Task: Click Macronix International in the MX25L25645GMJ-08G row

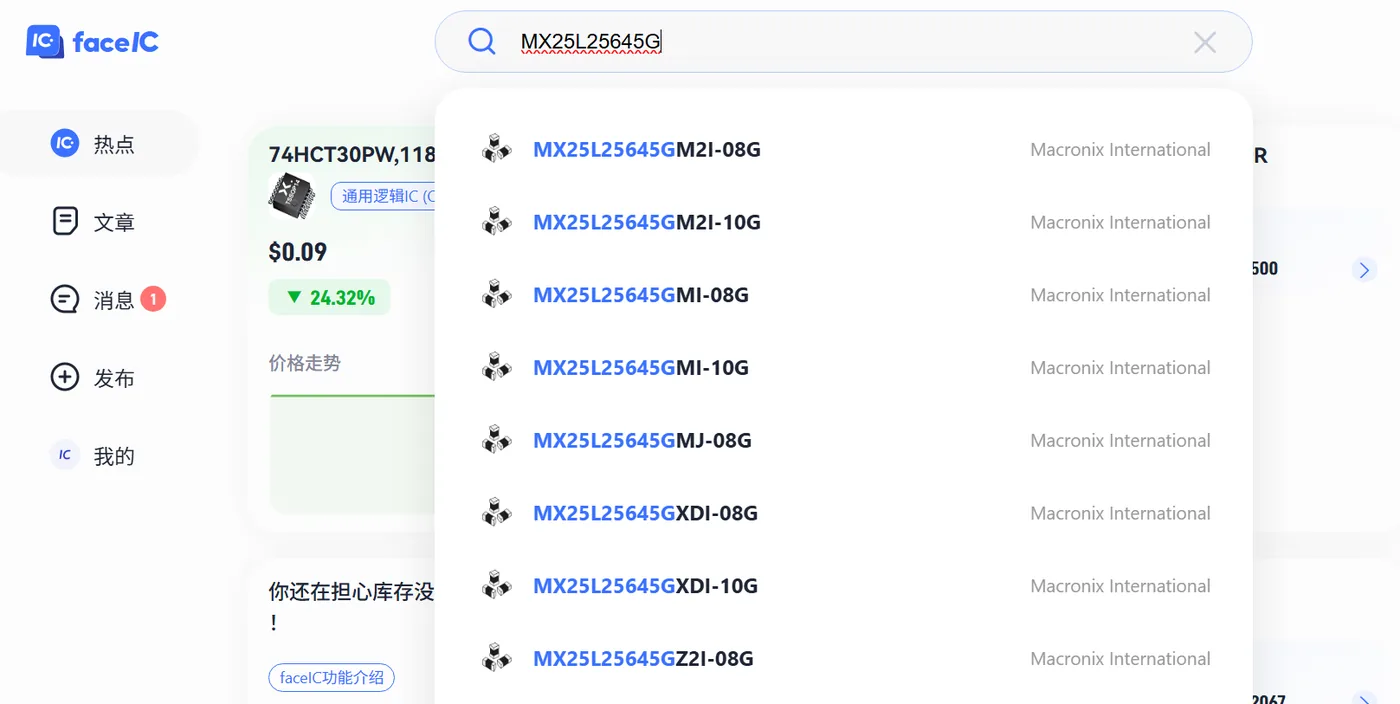Action: [1120, 441]
